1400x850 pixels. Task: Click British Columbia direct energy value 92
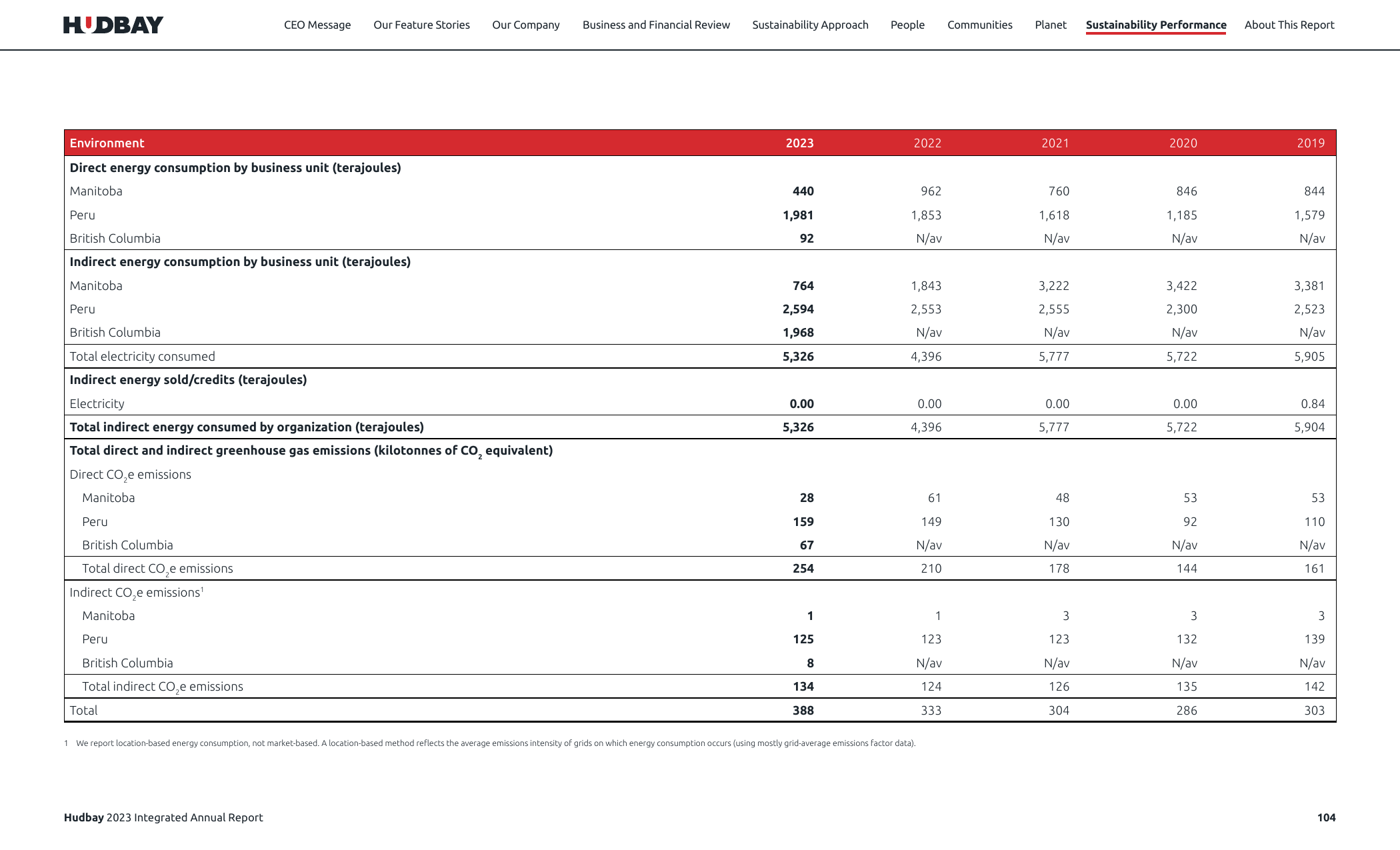[x=807, y=239]
